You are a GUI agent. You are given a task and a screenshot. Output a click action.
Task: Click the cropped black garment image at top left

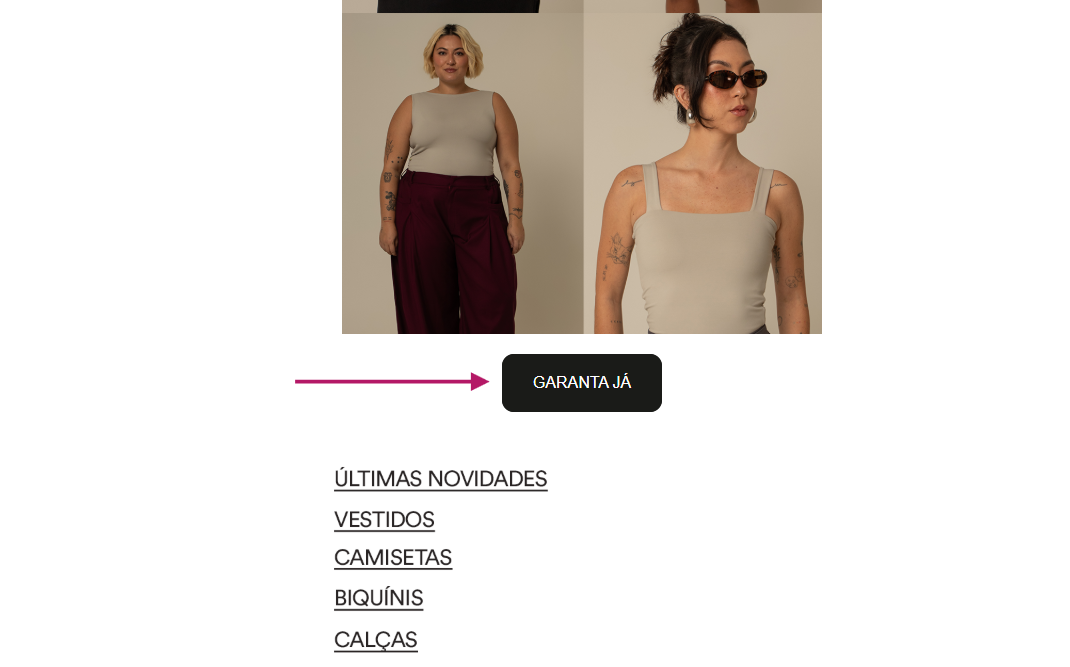(462, 6)
